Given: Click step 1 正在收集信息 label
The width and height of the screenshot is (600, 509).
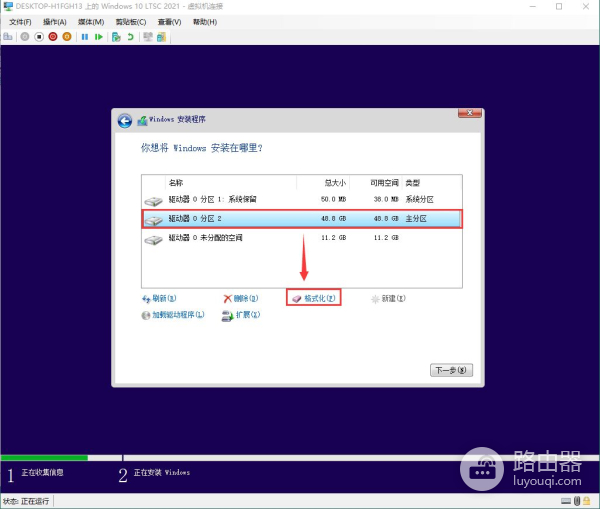Looking at the screenshot, I should (x=42, y=473).
